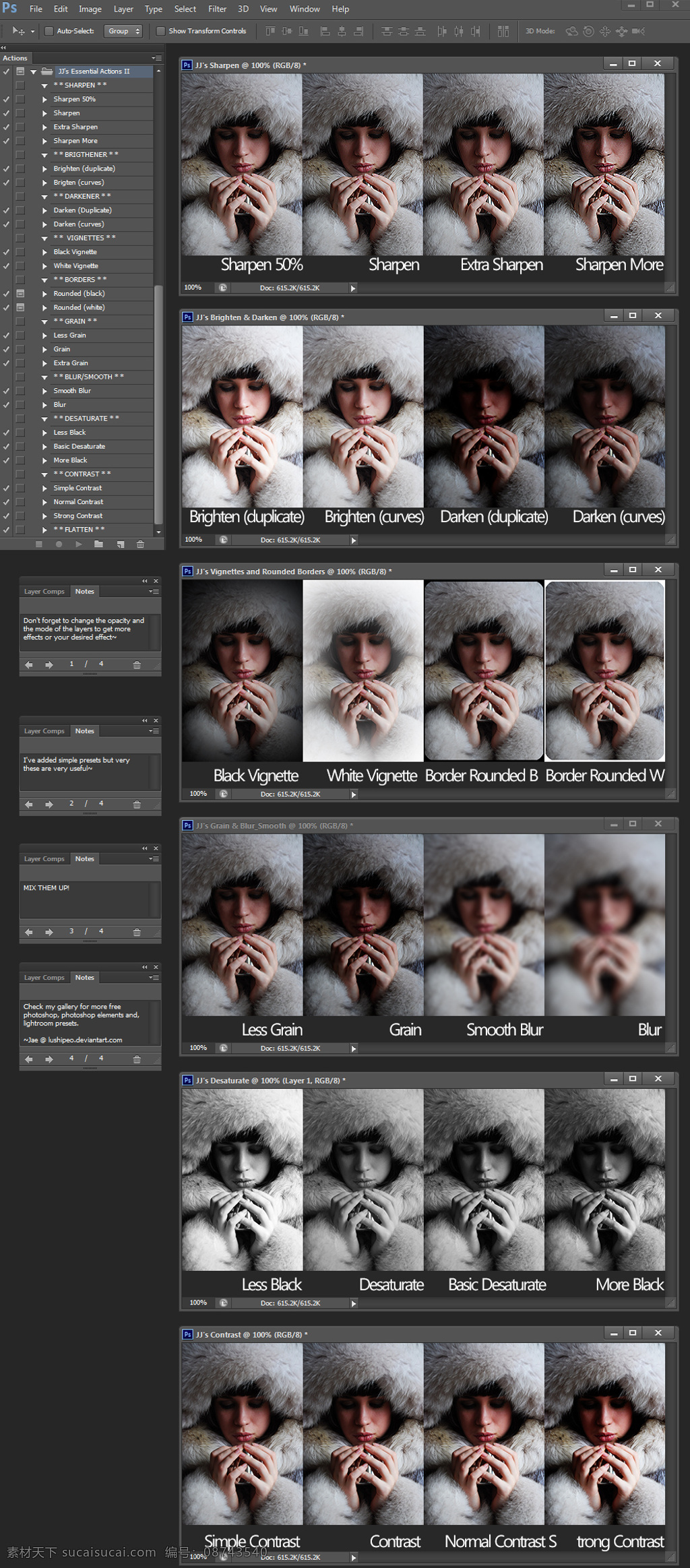The image size is (690, 1568).
Task: Go to next note in note 2 panel
Action: pyautogui.click(x=49, y=804)
